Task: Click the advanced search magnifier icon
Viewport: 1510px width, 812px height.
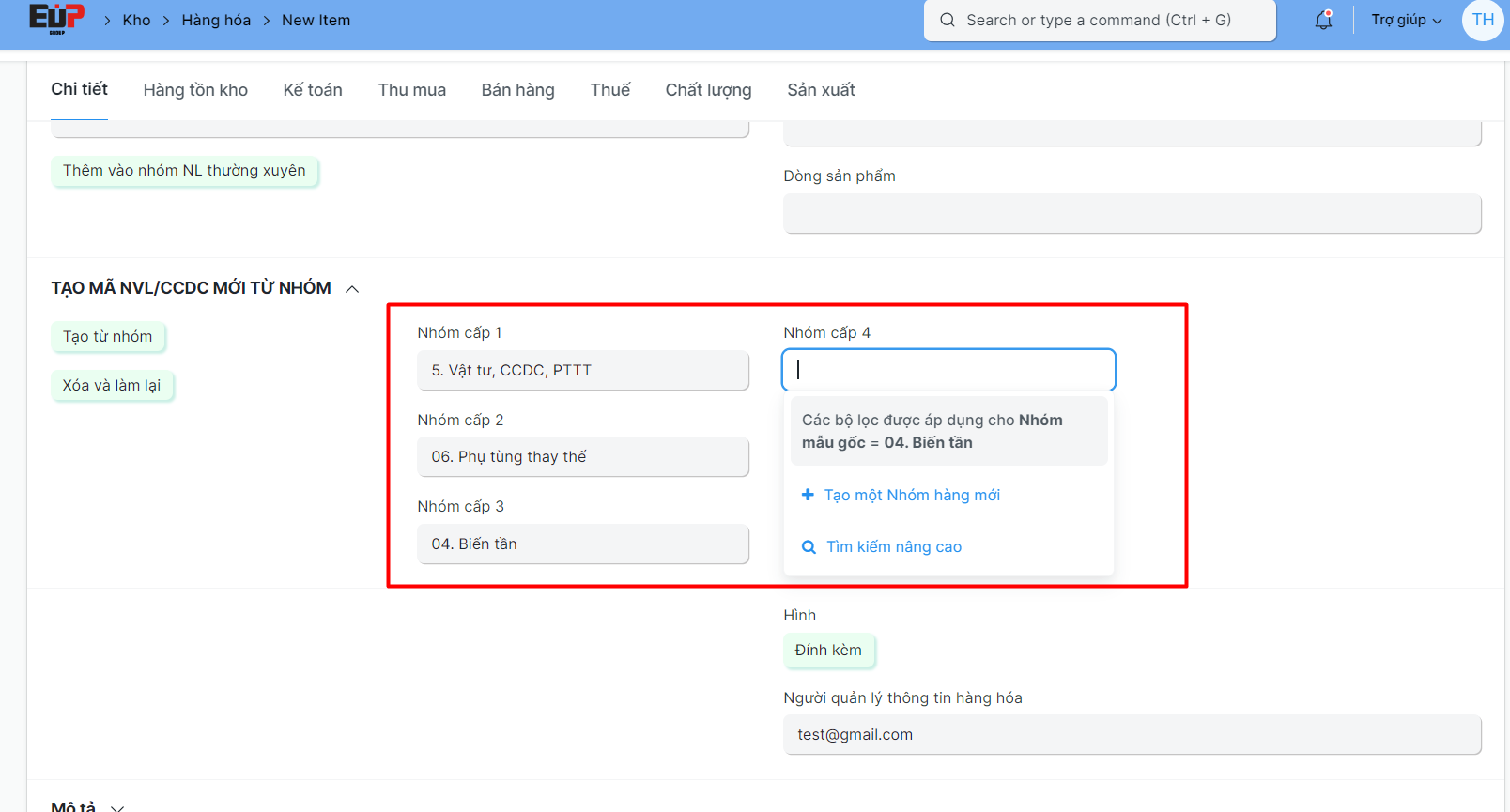Action: pyautogui.click(x=809, y=547)
